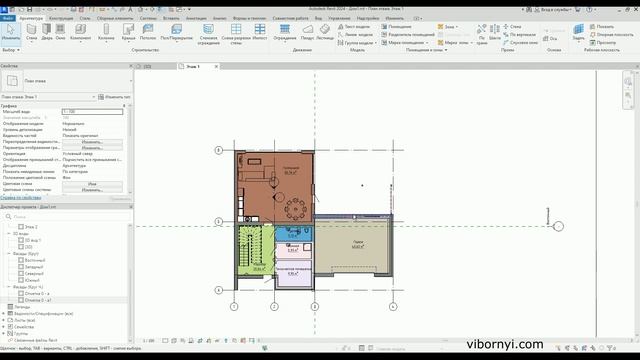The width and height of the screenshot is (640, 360).
Task: Switch to the Конструкция ribbon tab
Action: tap(61, 18)
